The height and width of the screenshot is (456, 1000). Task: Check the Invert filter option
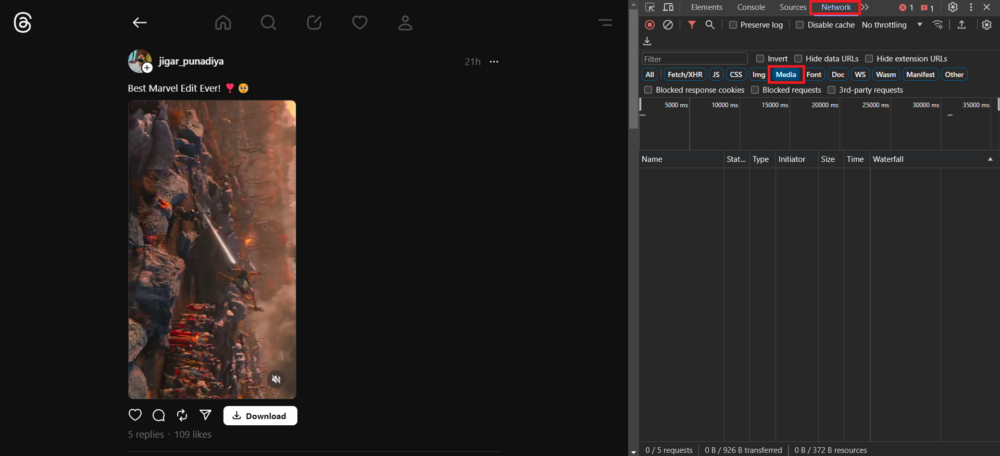point(760,59)
